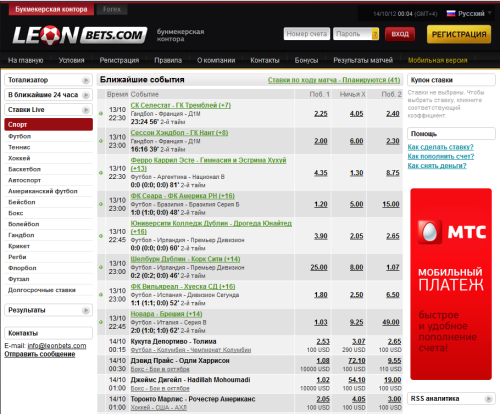Select Регби in the sports list

pos(17,257)
